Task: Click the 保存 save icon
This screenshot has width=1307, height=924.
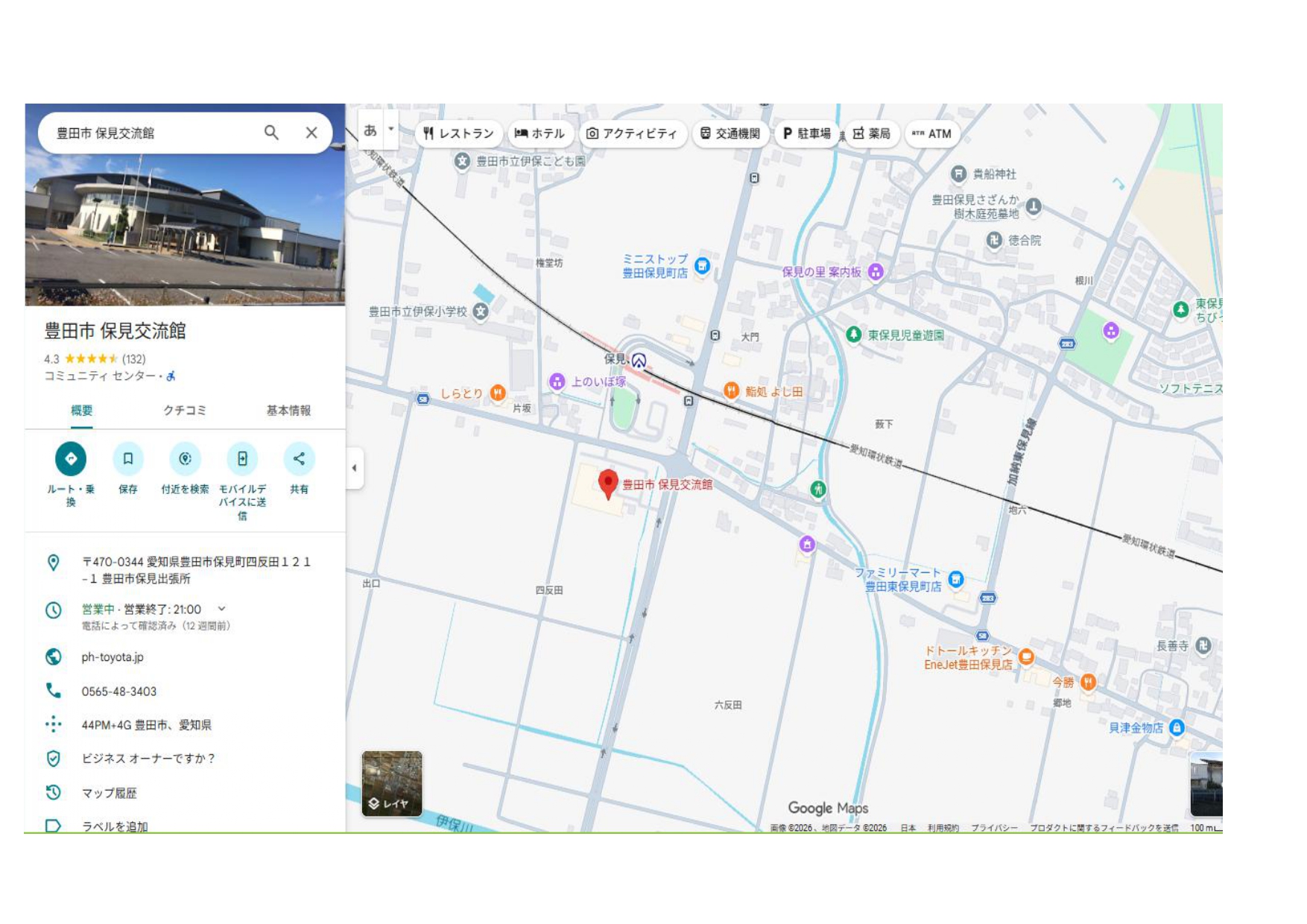Action: 127,460
